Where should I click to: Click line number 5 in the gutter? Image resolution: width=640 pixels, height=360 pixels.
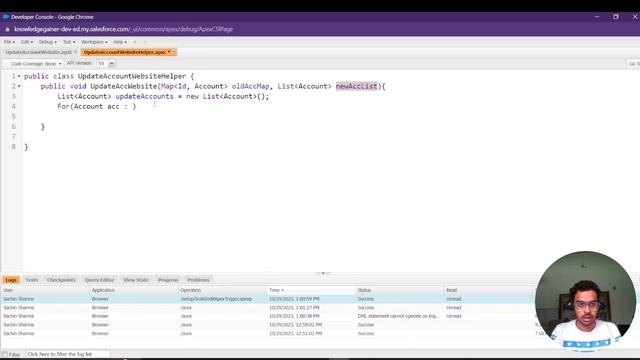point(13,116)
